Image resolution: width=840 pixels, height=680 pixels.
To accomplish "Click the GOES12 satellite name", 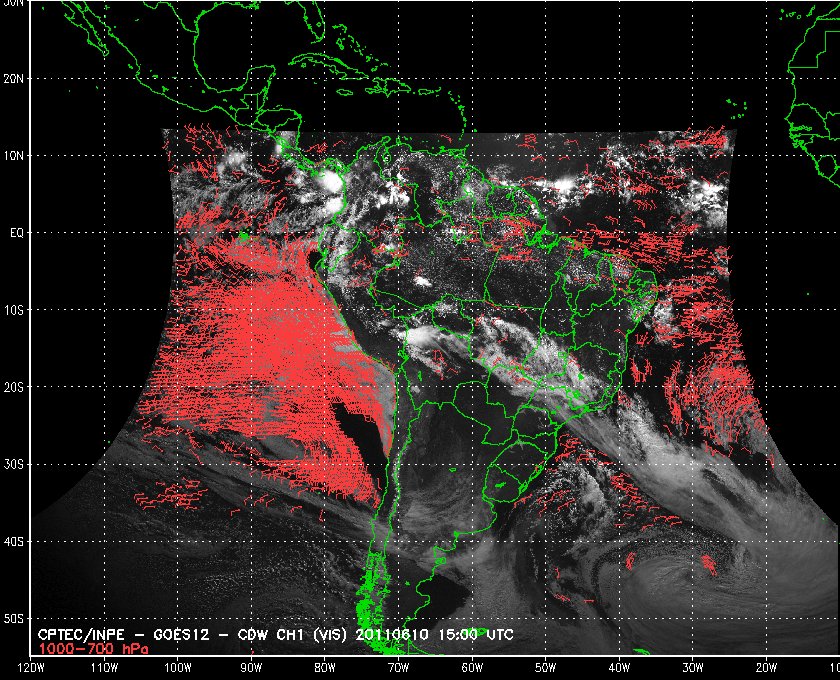I will (182, 636).
